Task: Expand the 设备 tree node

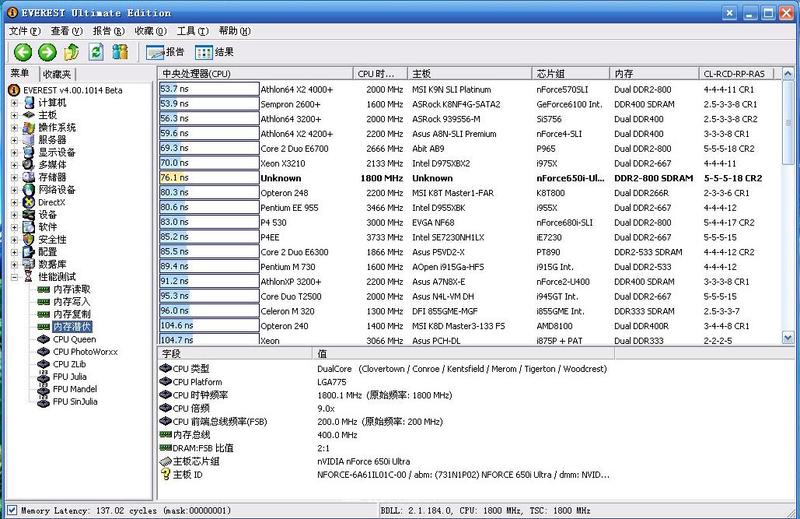Action: (14, 215)
